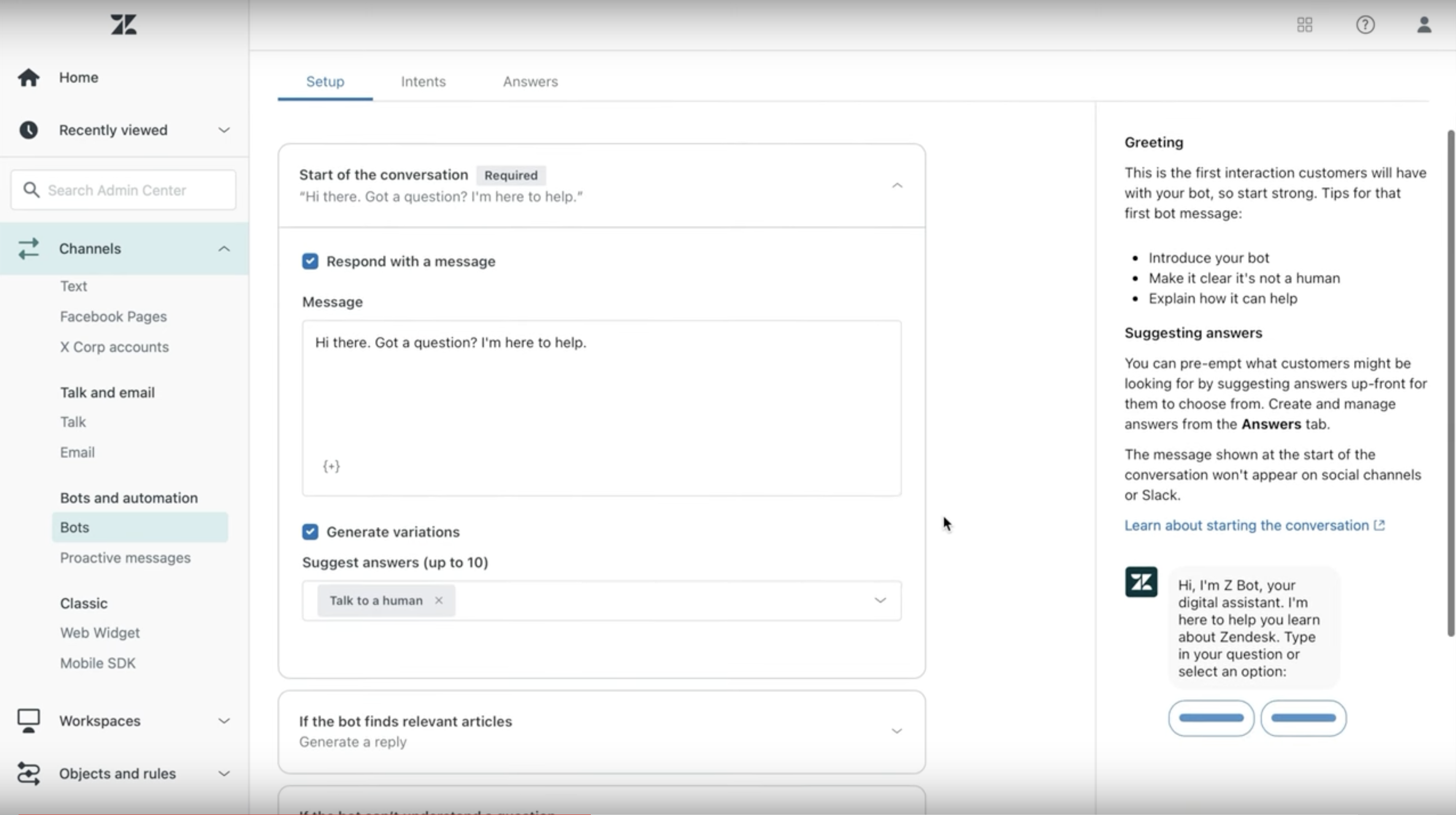This screenshot has height=815, width=1456.
Task: Expand 'If the bot finds relevant articles'
Action: pyautogui.click(x=896, y=731)
